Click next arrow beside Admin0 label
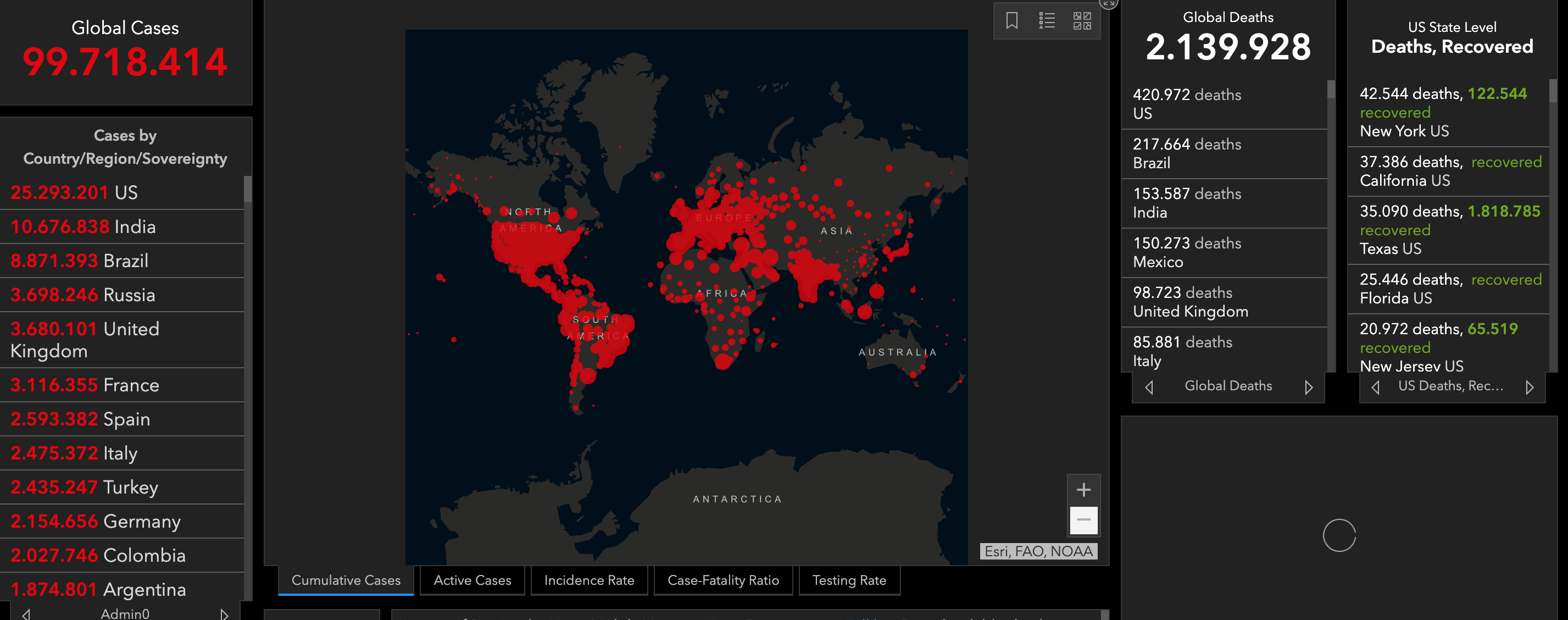This screenshot has height=620, width=1568. [225, 614]
